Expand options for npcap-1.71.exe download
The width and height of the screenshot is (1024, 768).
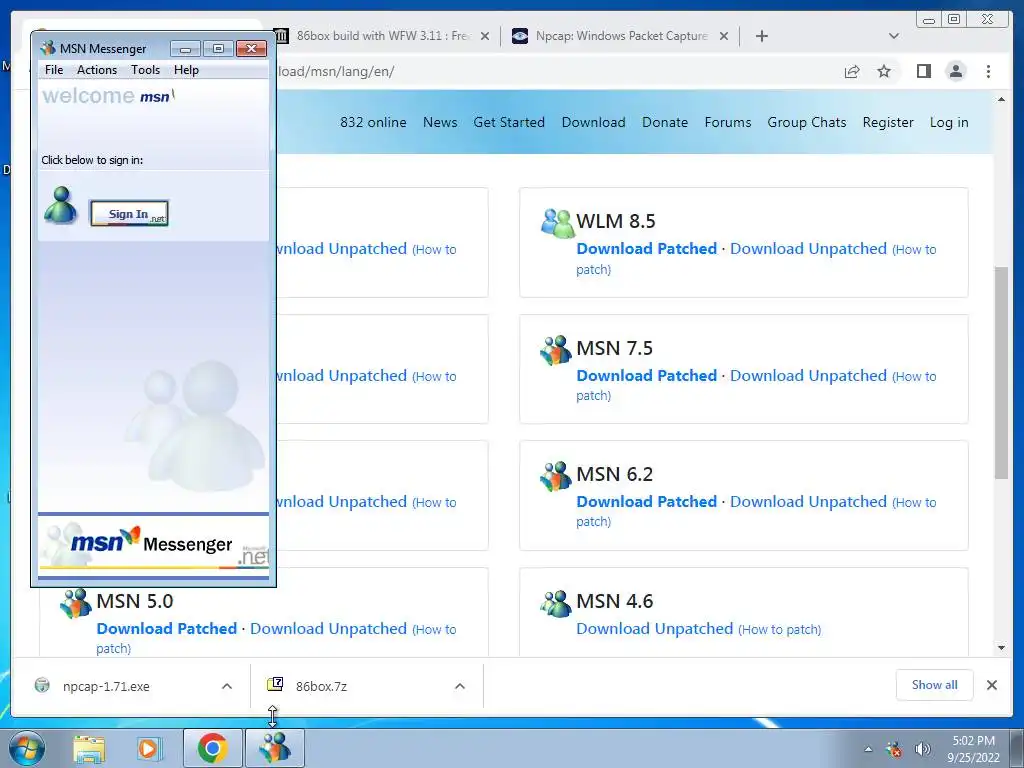[227, 686]
